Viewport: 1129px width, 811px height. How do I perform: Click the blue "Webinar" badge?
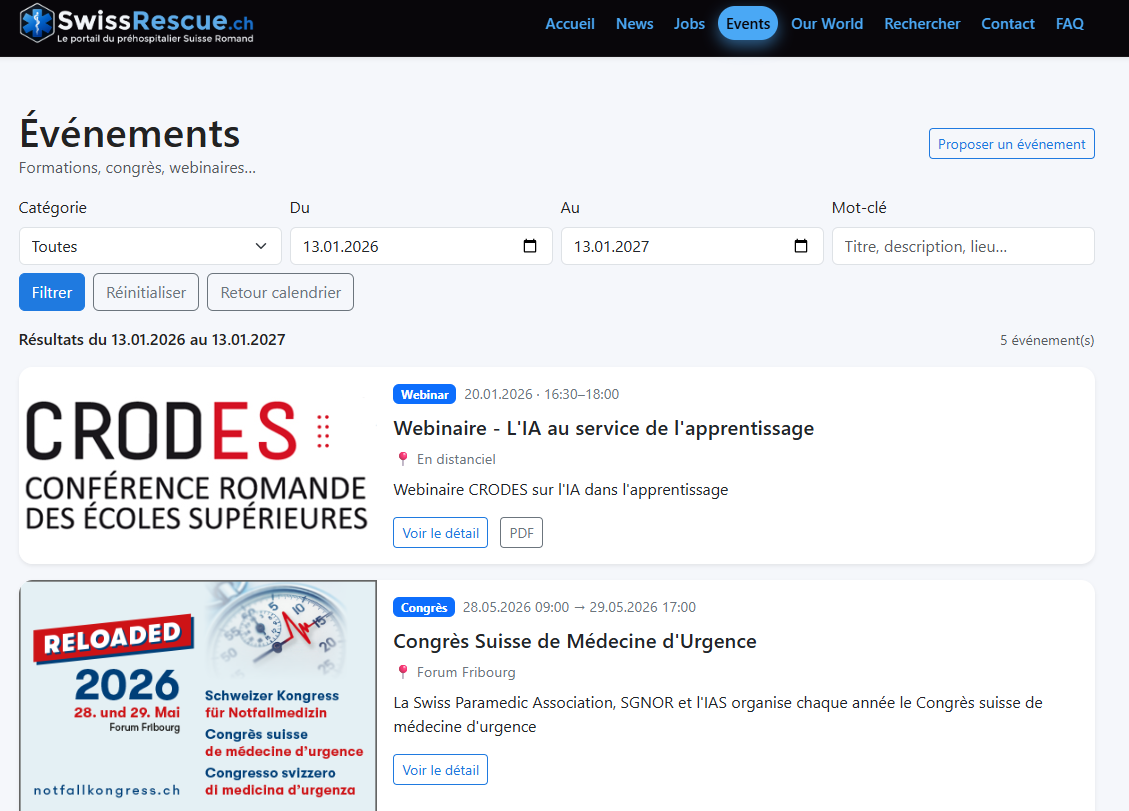tap(424, 394)
